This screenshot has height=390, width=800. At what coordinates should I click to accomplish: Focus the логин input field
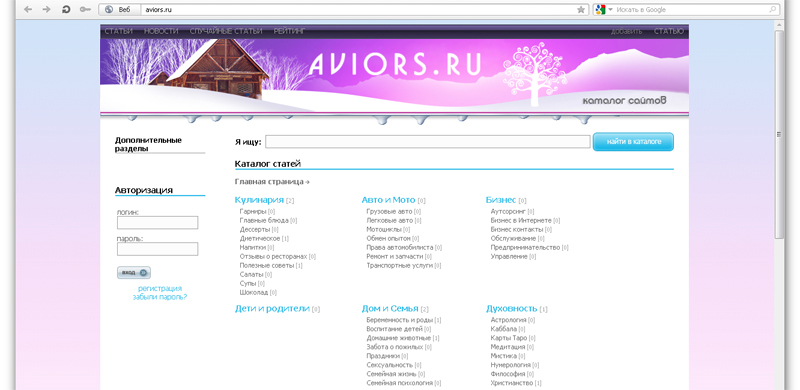(158, 223)
